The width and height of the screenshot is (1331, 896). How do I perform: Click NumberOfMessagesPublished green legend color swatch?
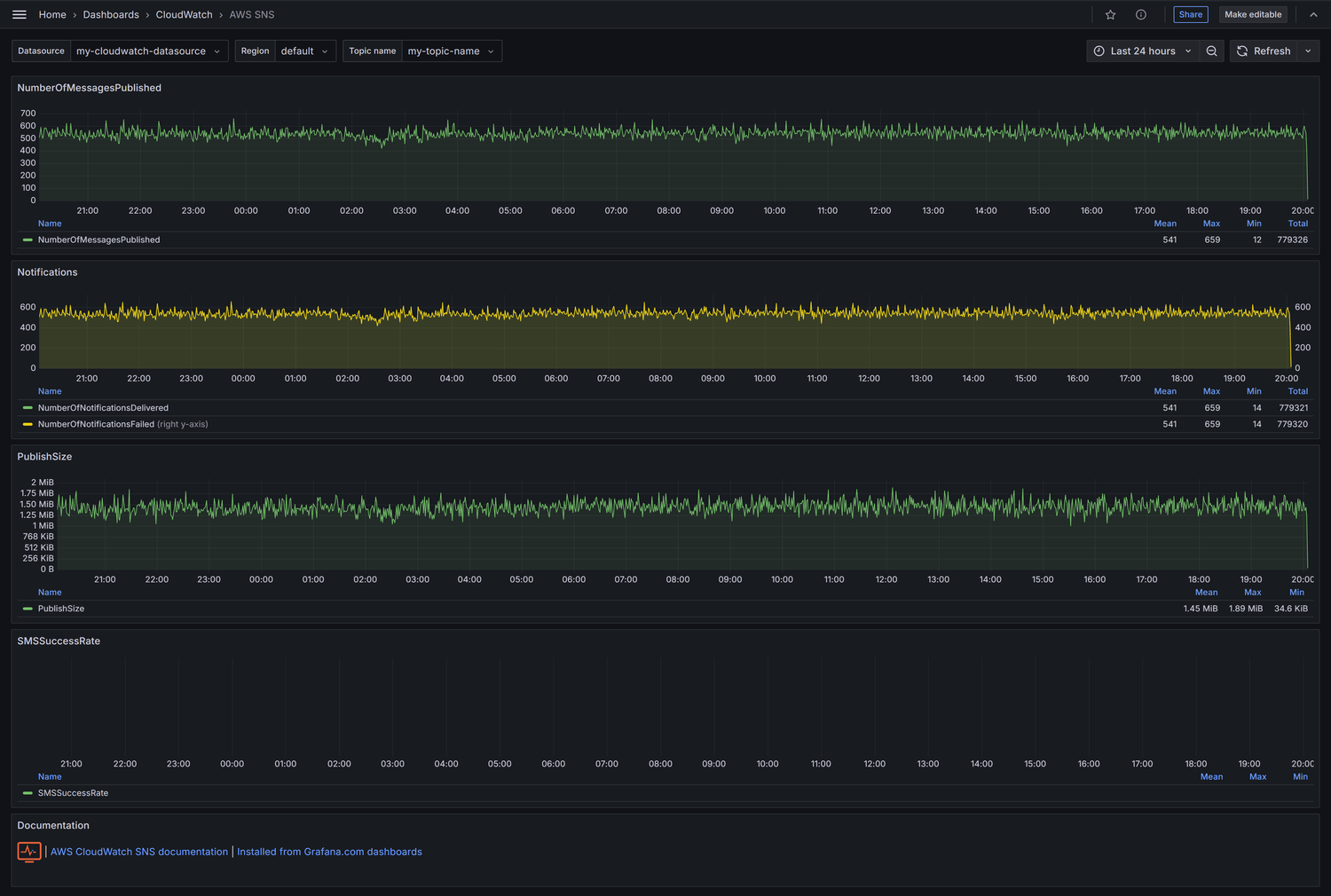28,240
